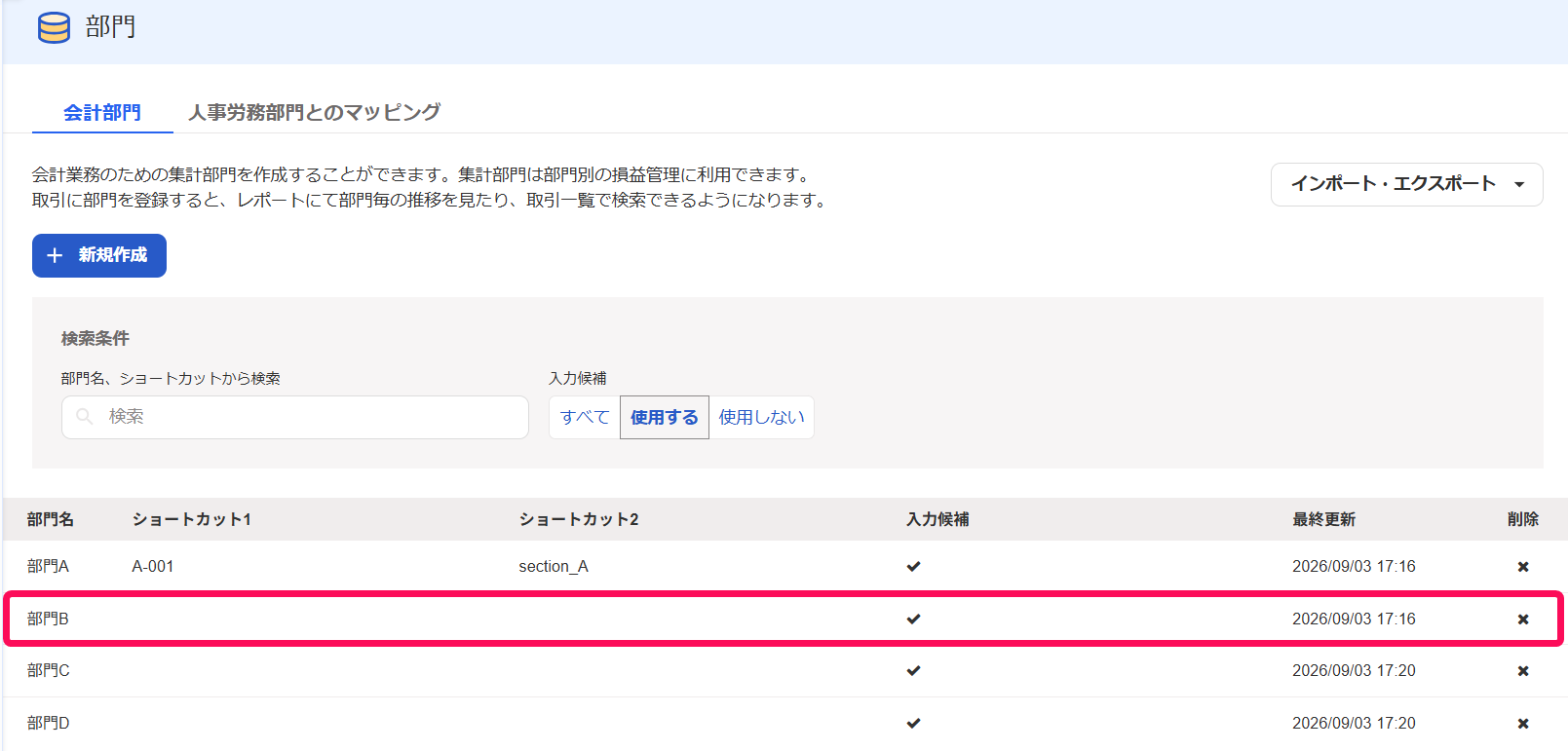This screenshot has width=1568, height=751.
Task: Open the 部門C row name
Action: [48, 671]
